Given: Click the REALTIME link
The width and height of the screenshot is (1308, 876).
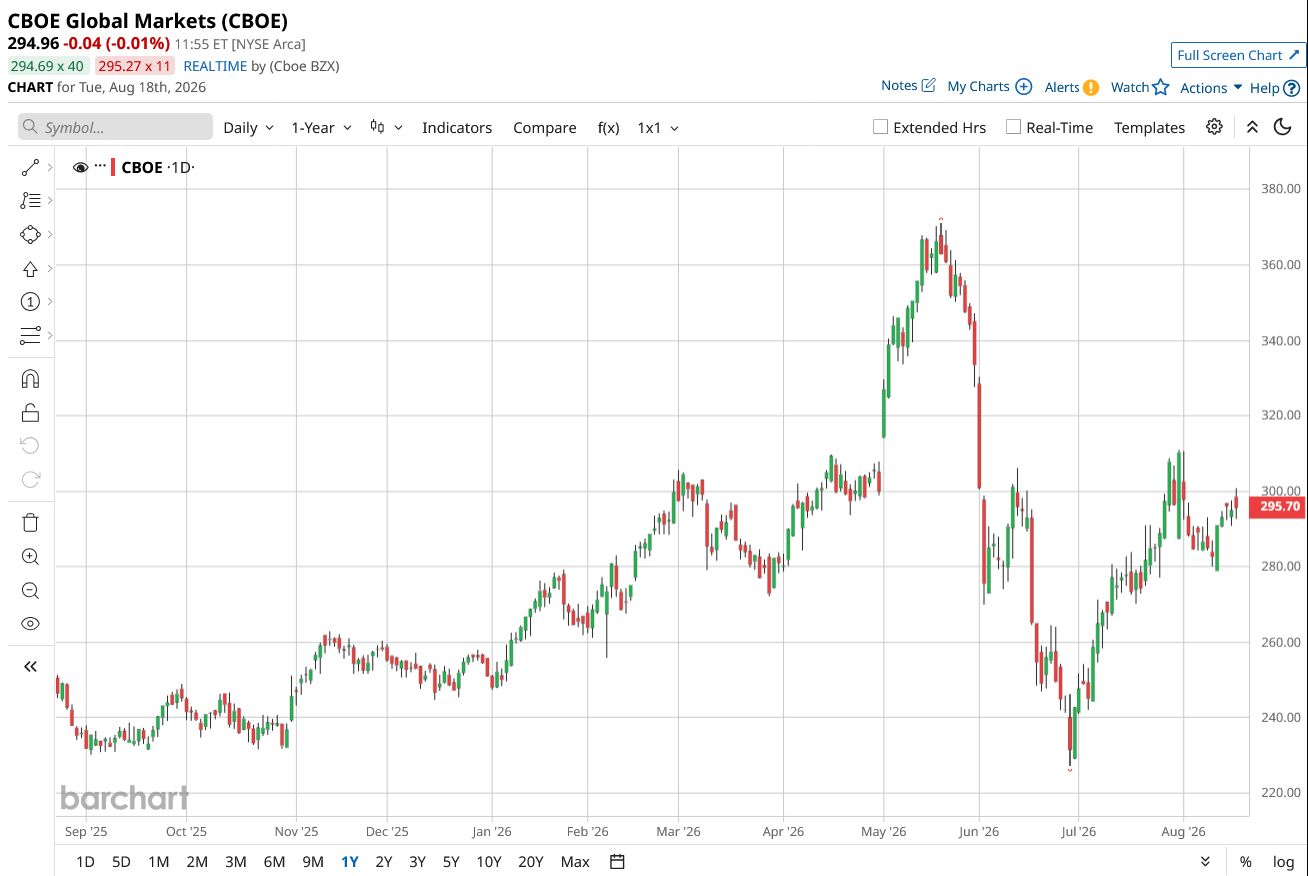Looking at the screenshot, I should click(215, 66).
